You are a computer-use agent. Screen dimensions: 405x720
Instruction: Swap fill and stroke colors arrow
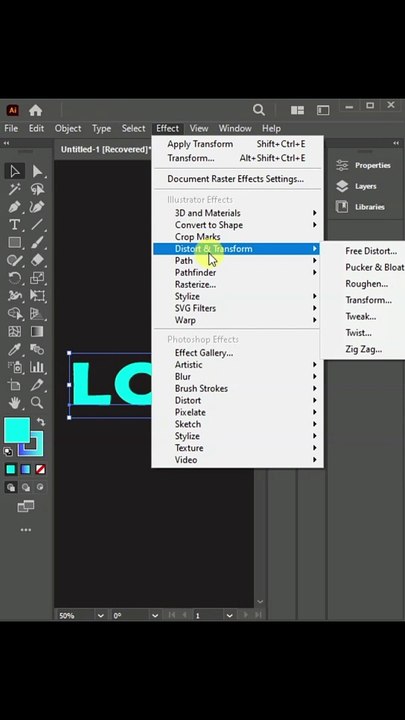click(40, 422)
